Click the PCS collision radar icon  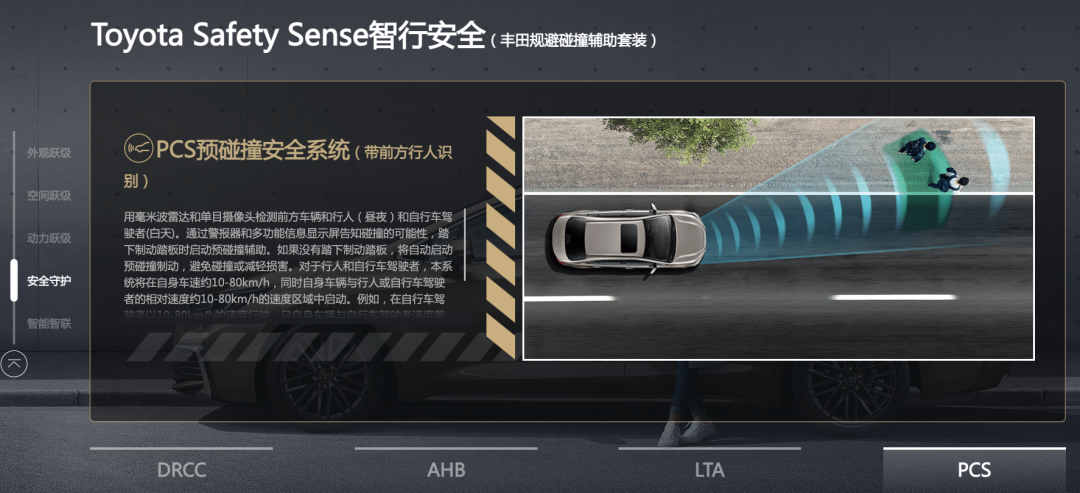(x=138, y=147)
